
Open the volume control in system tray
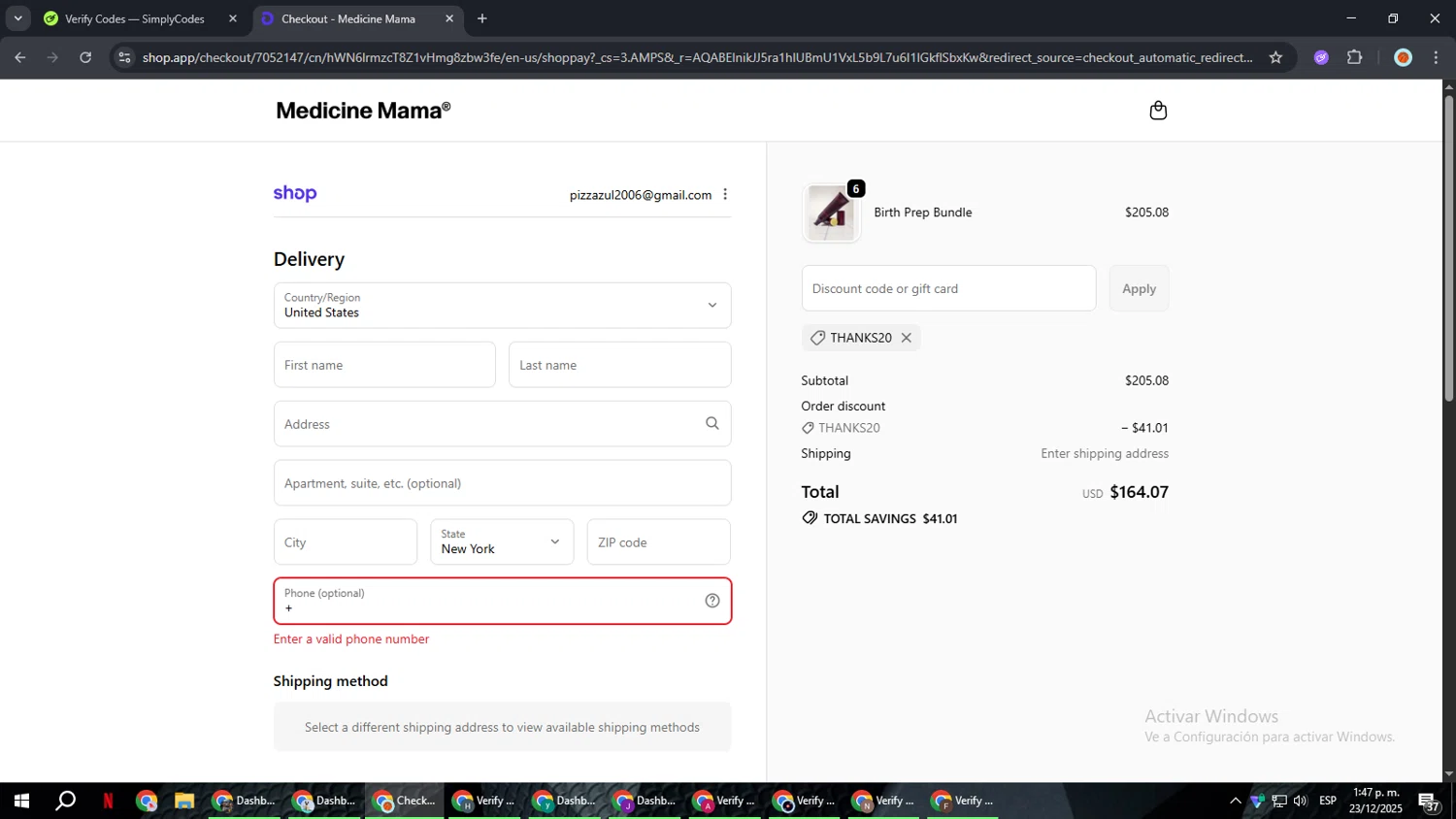pyautogui.click(x=1301, y=801)
